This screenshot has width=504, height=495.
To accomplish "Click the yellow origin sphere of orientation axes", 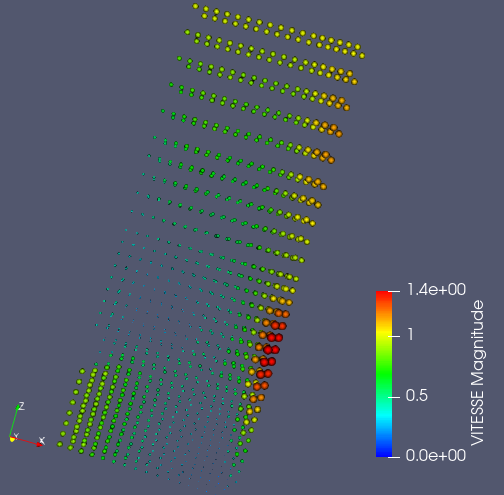I will pos(13,439).
